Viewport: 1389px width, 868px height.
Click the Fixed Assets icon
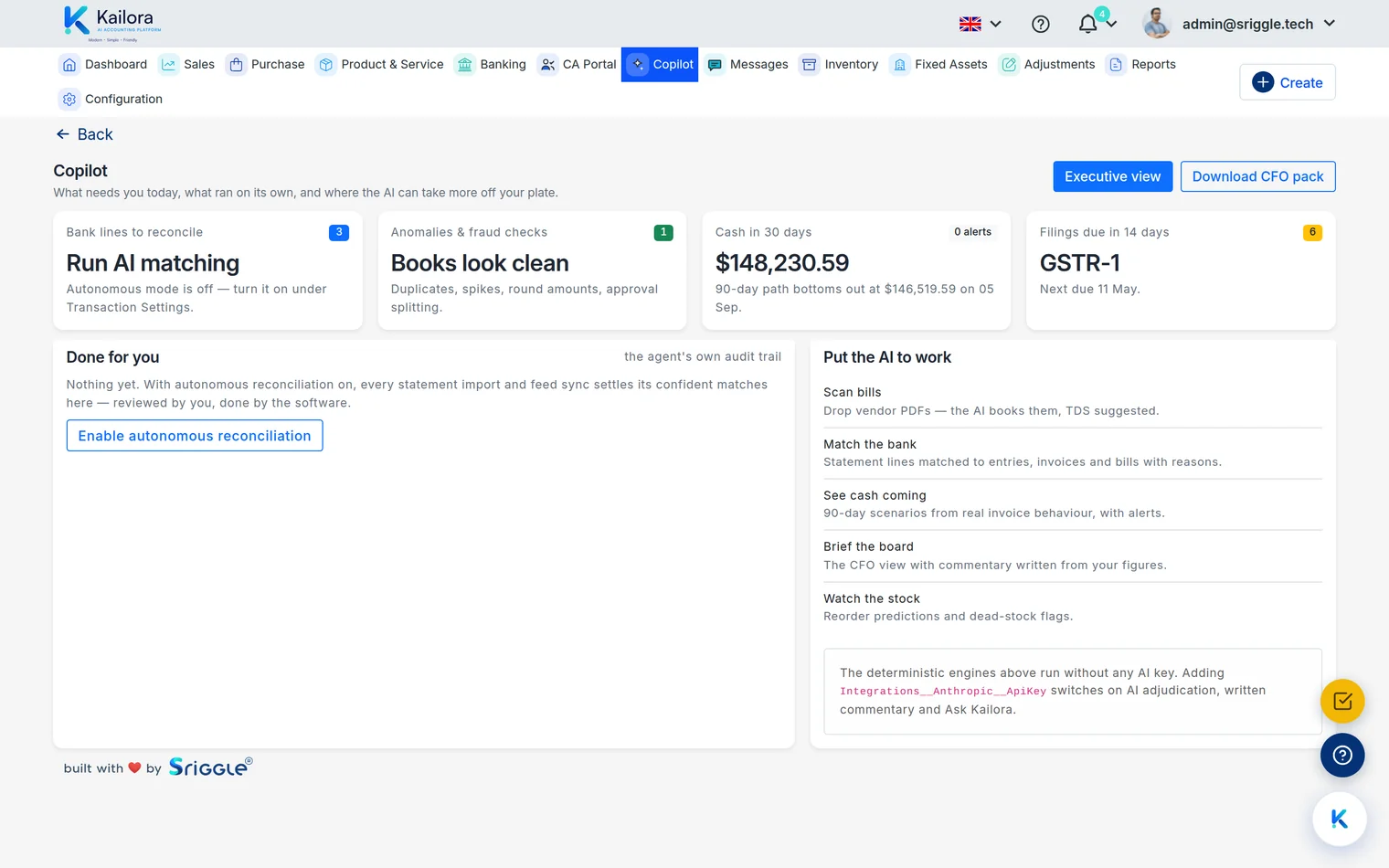(x=899, y=64)
